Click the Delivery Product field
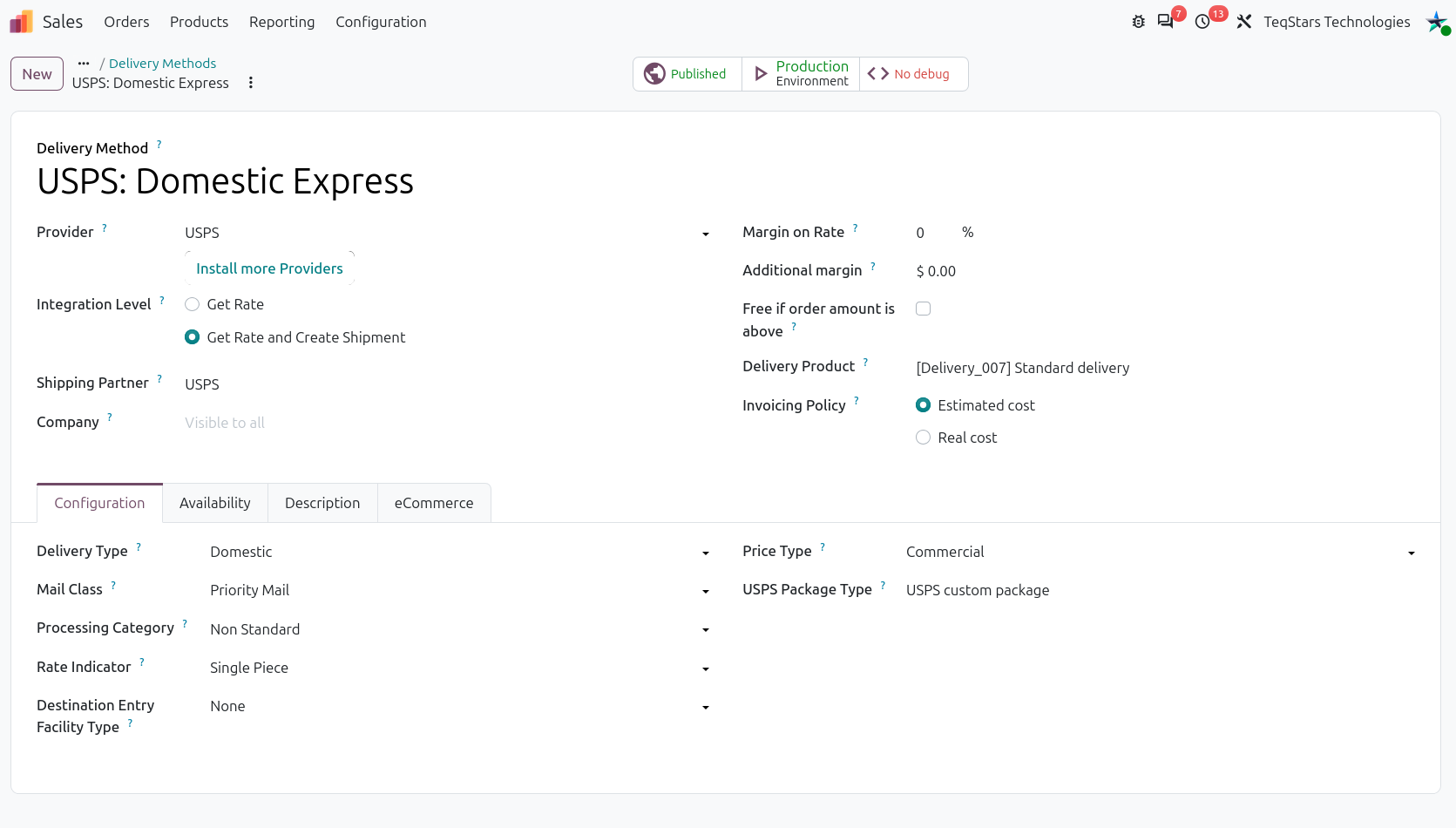Screen dimensions: 1456x828 point(1165,368)
